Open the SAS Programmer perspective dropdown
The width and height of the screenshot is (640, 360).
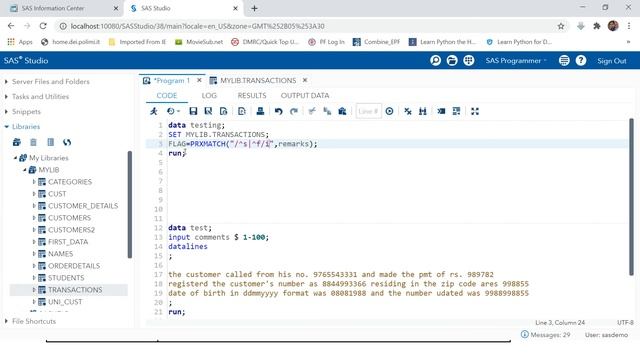pyautogui.click(x=516, y=60)
